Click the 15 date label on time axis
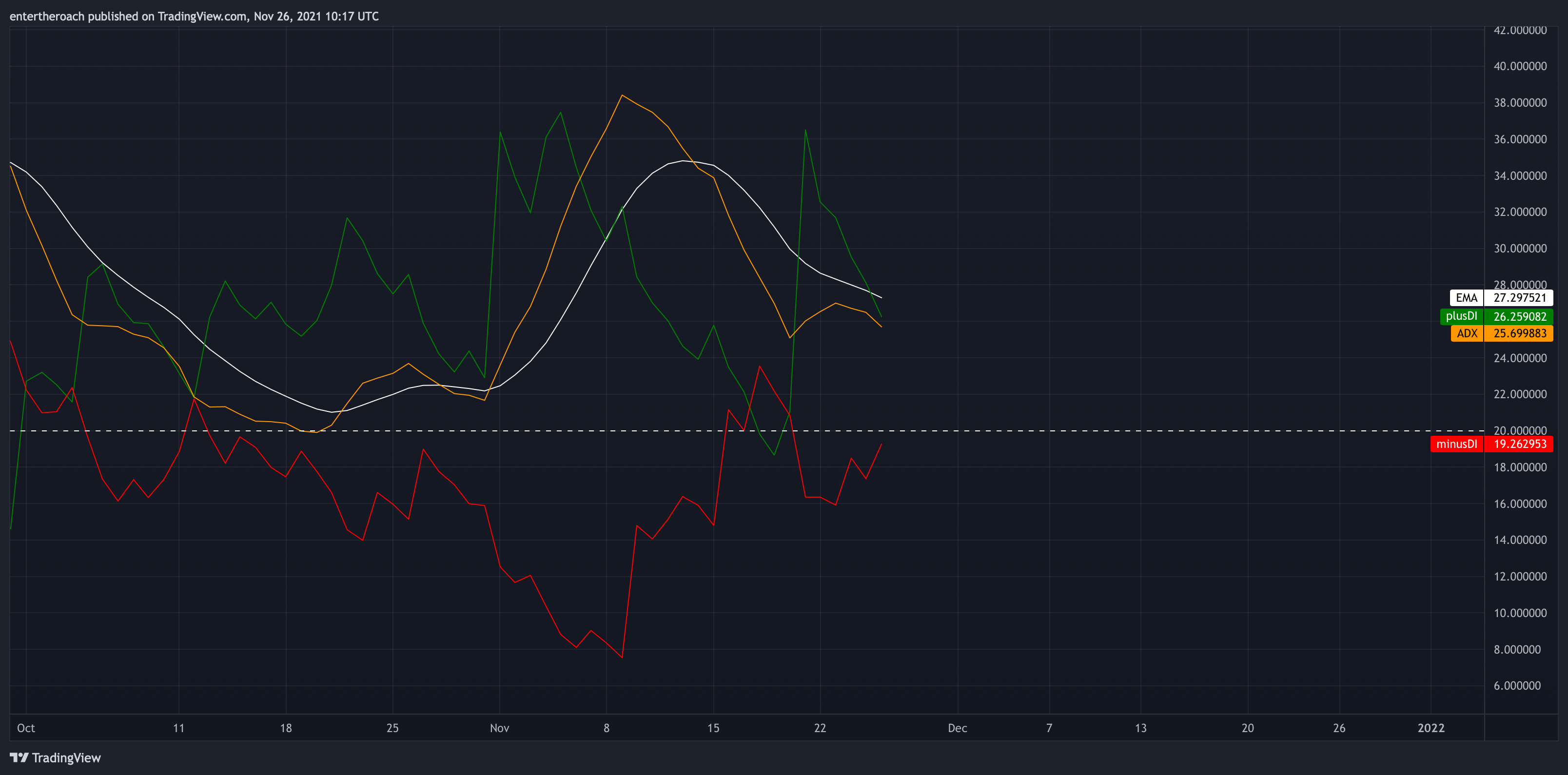The width and height of the screenshot is (1568, 775). coord(713,728)
